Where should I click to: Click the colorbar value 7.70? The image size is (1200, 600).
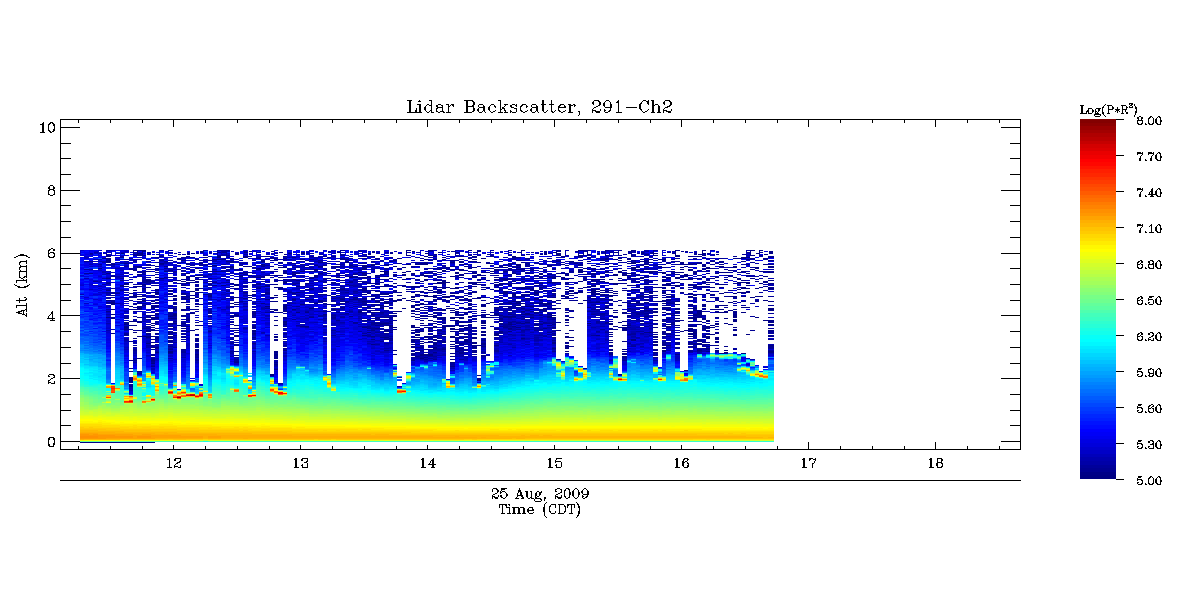coord(1148,157)
